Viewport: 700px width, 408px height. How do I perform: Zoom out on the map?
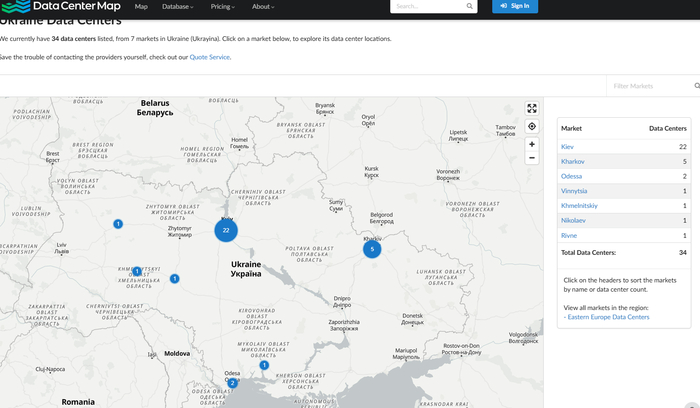532,158
